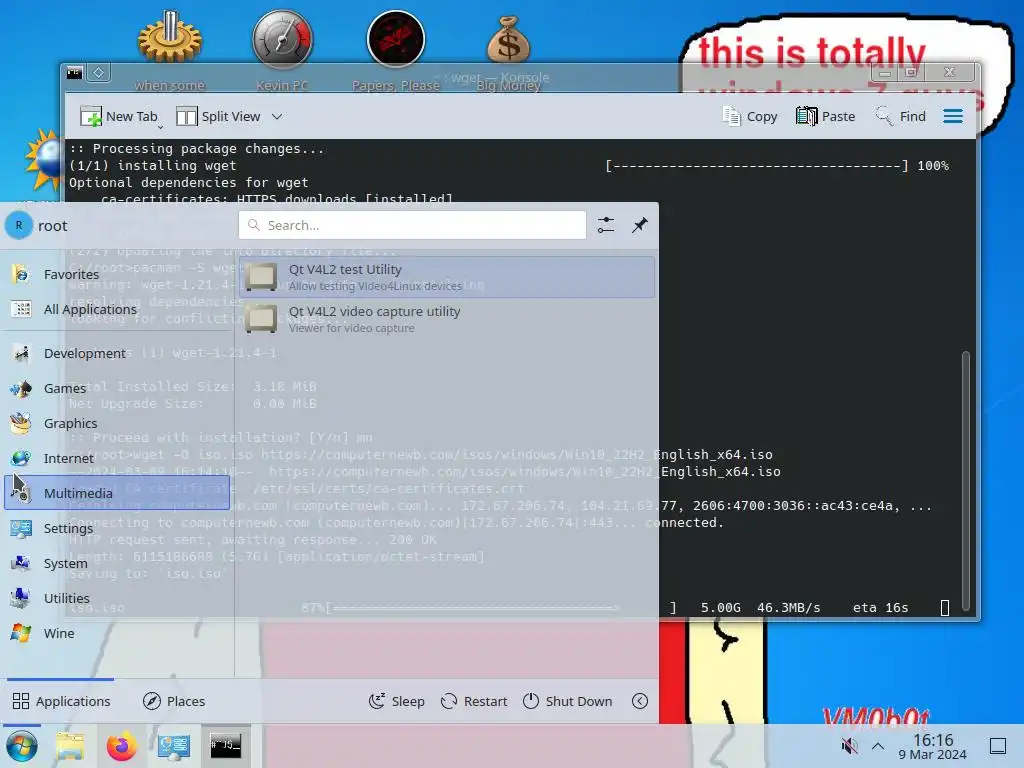This screenshot has height=768, width=1024.
Task: Click Paste in Konsole toolbar
Action: click(x=825, y=116)
